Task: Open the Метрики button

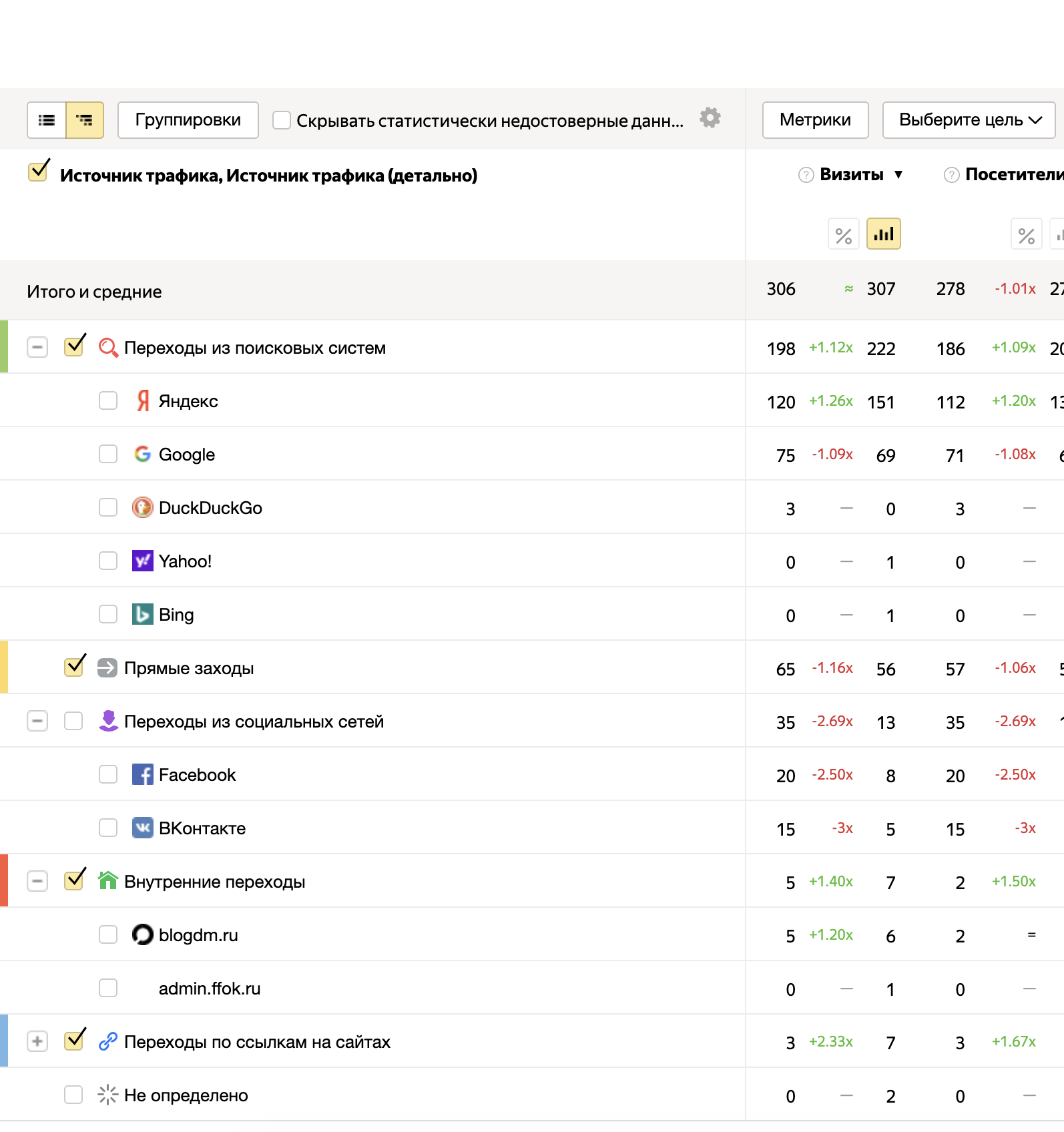Action: coord(815,120)
